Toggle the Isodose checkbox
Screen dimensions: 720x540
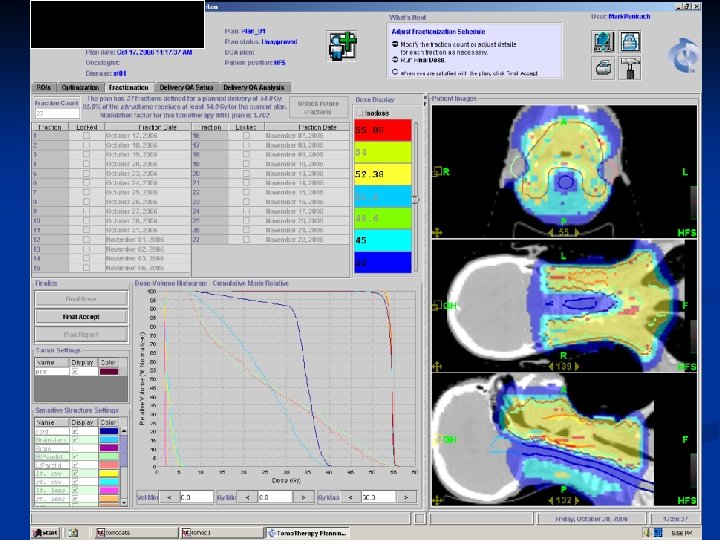coord(360,113)
